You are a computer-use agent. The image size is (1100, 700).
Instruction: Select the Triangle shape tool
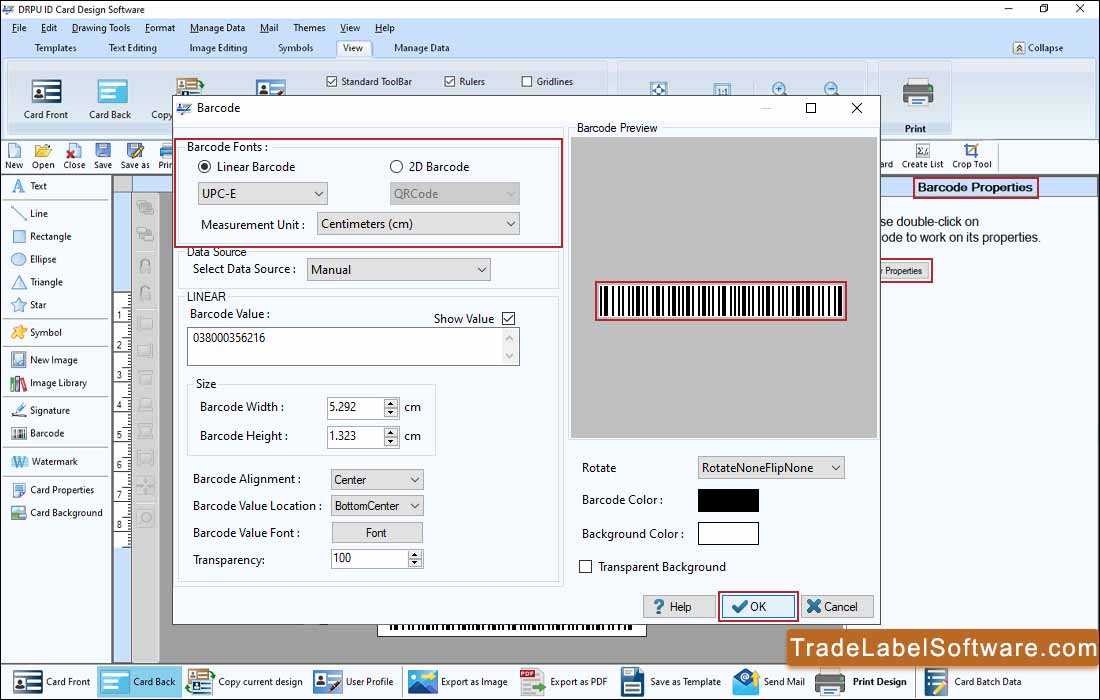pyautogui.click(x=37, y=282)
